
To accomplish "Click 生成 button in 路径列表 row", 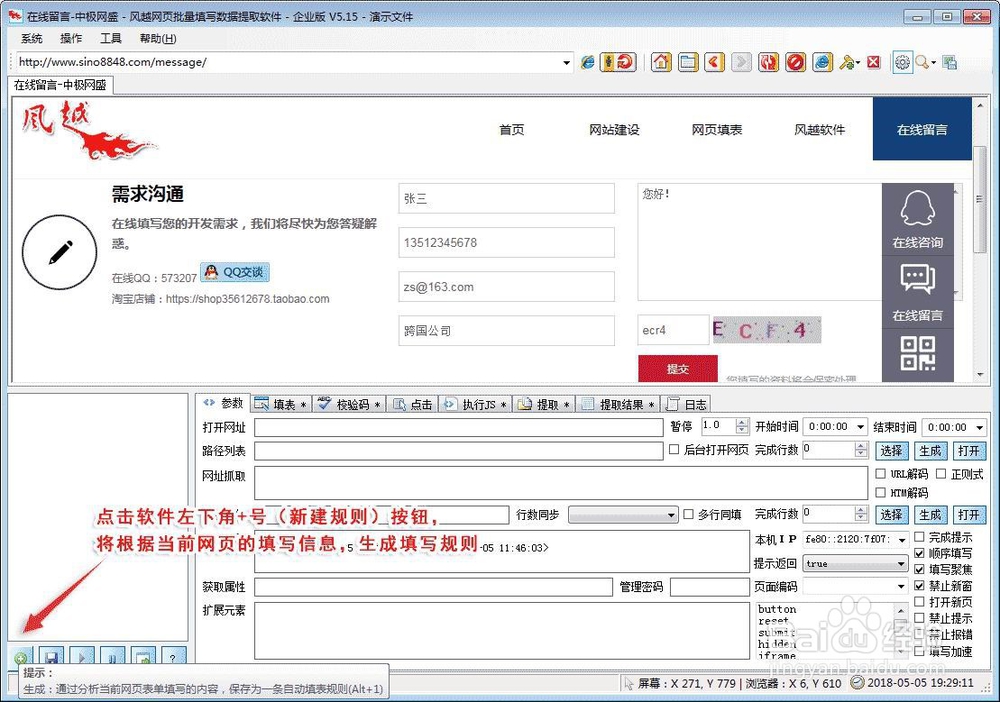I will click(x=930, y=451).
